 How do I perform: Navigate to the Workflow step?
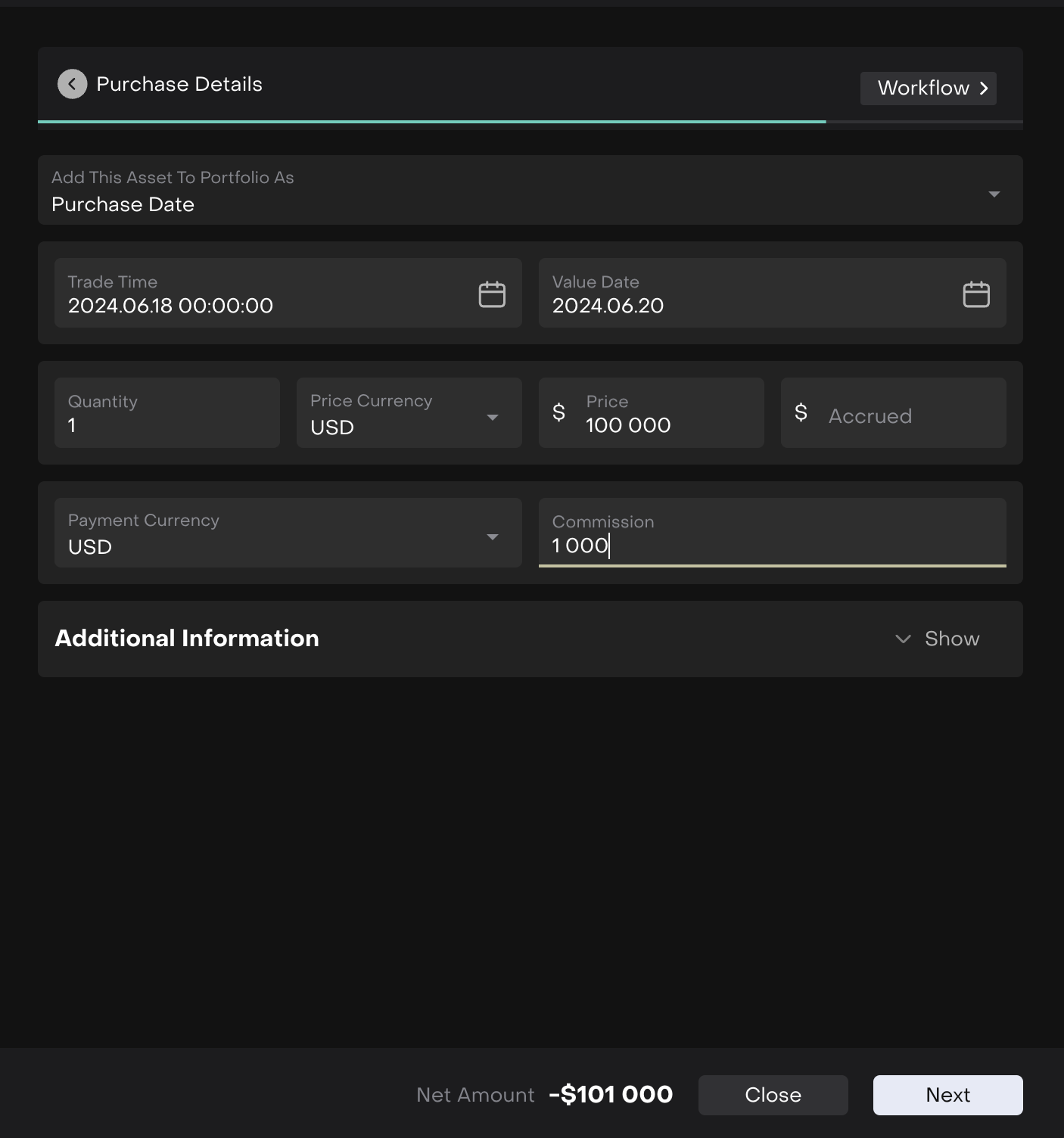[927, 88]
